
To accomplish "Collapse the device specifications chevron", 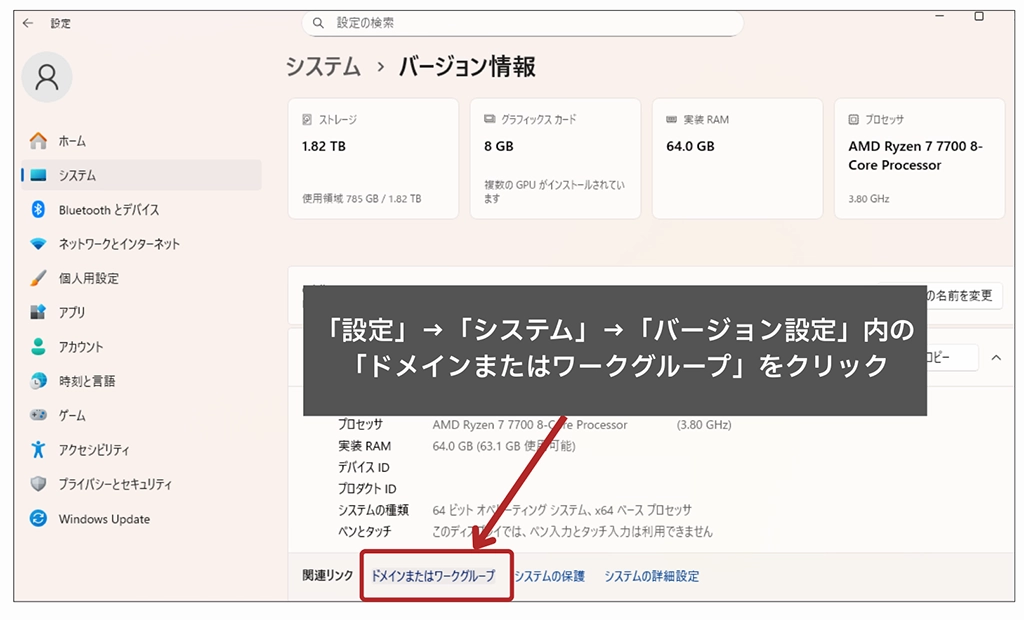I will tap(995, 357).
